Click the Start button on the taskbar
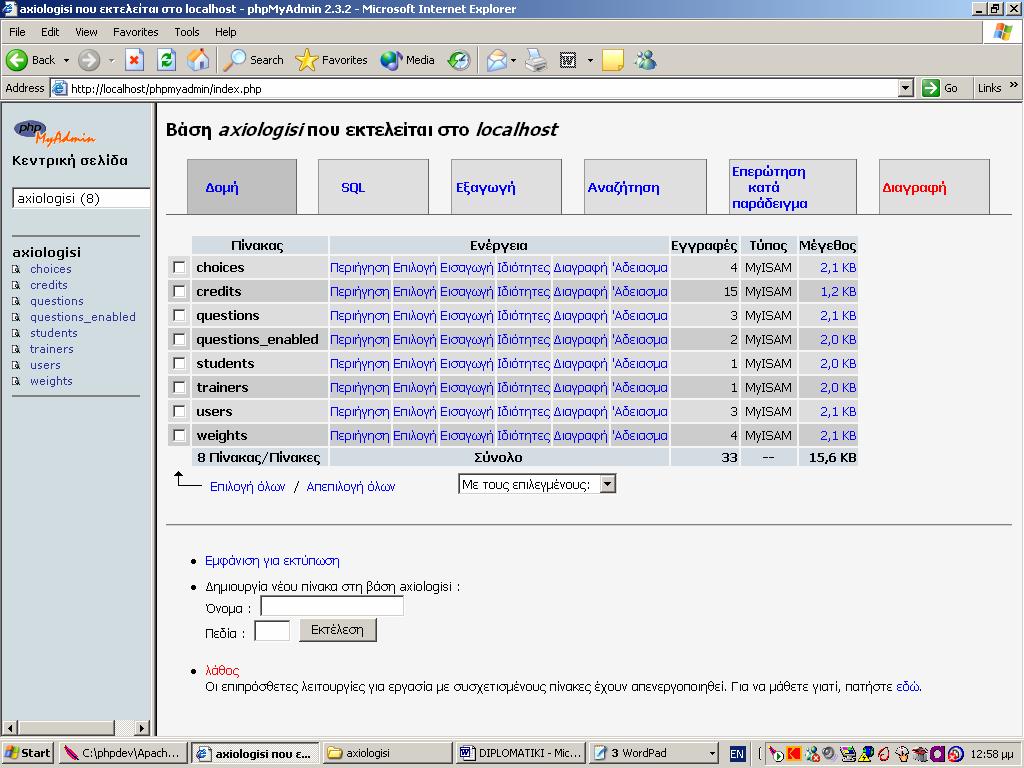The image size is (1024, 768). coord(27,753)
